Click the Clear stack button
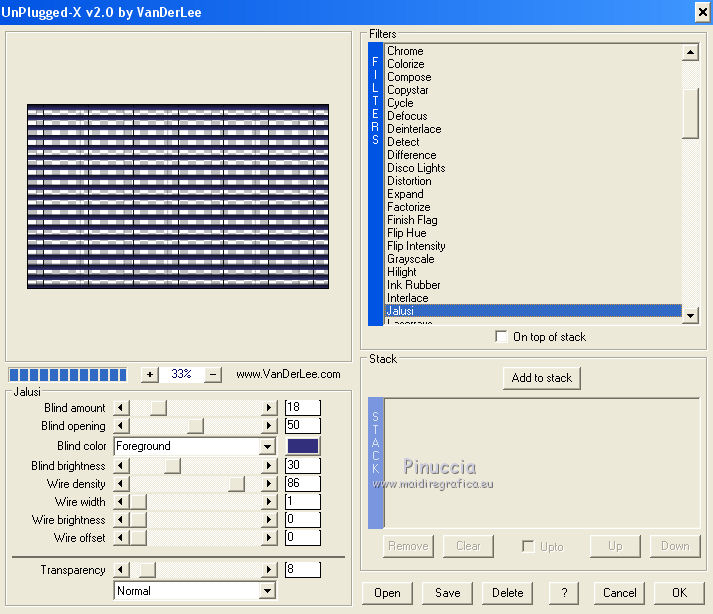713x614 pixels. 468,546
